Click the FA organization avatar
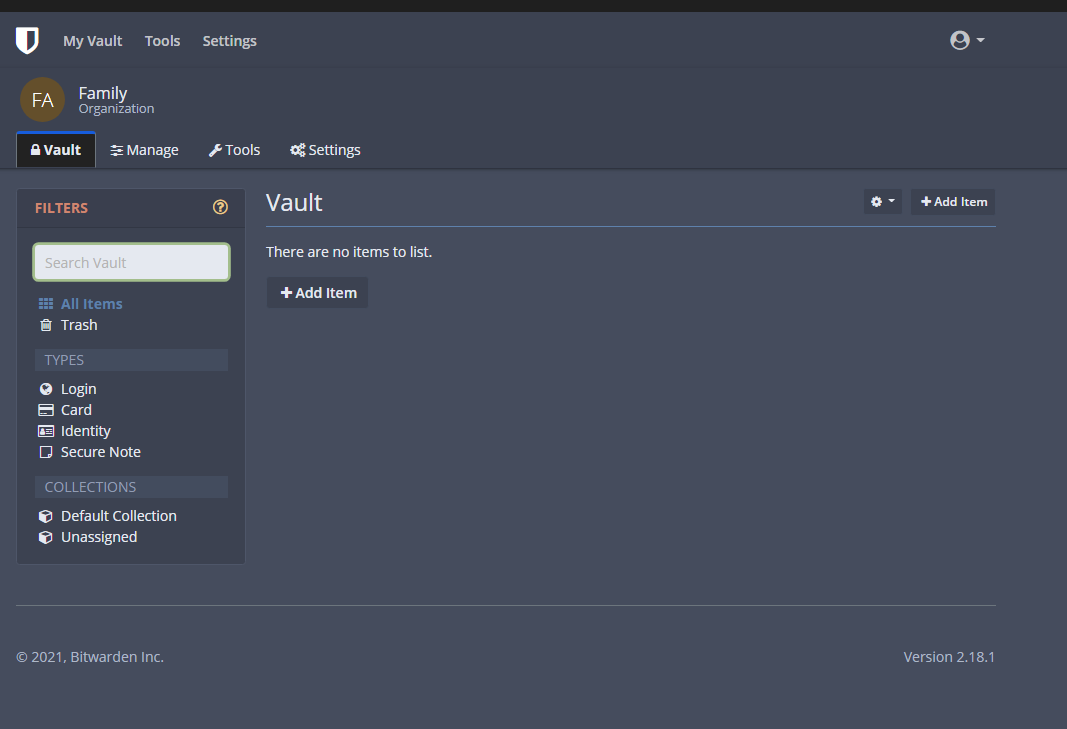 (x=42, y=100)
